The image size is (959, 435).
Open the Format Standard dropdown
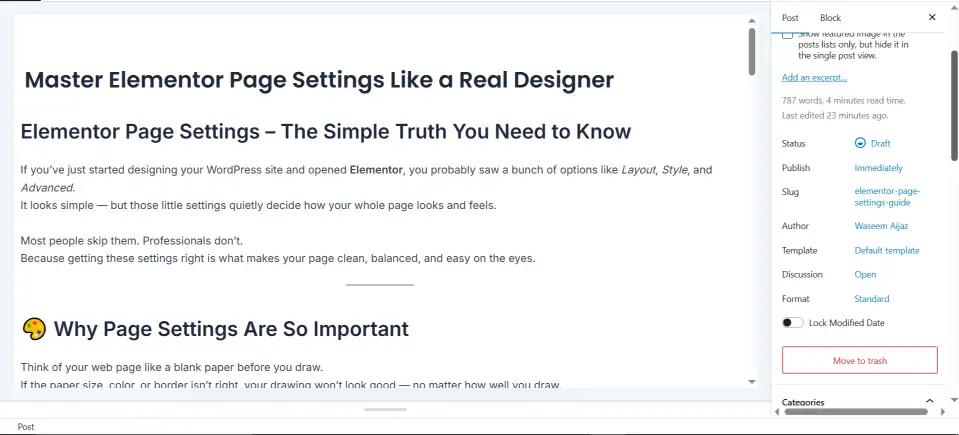coord(871,299)
